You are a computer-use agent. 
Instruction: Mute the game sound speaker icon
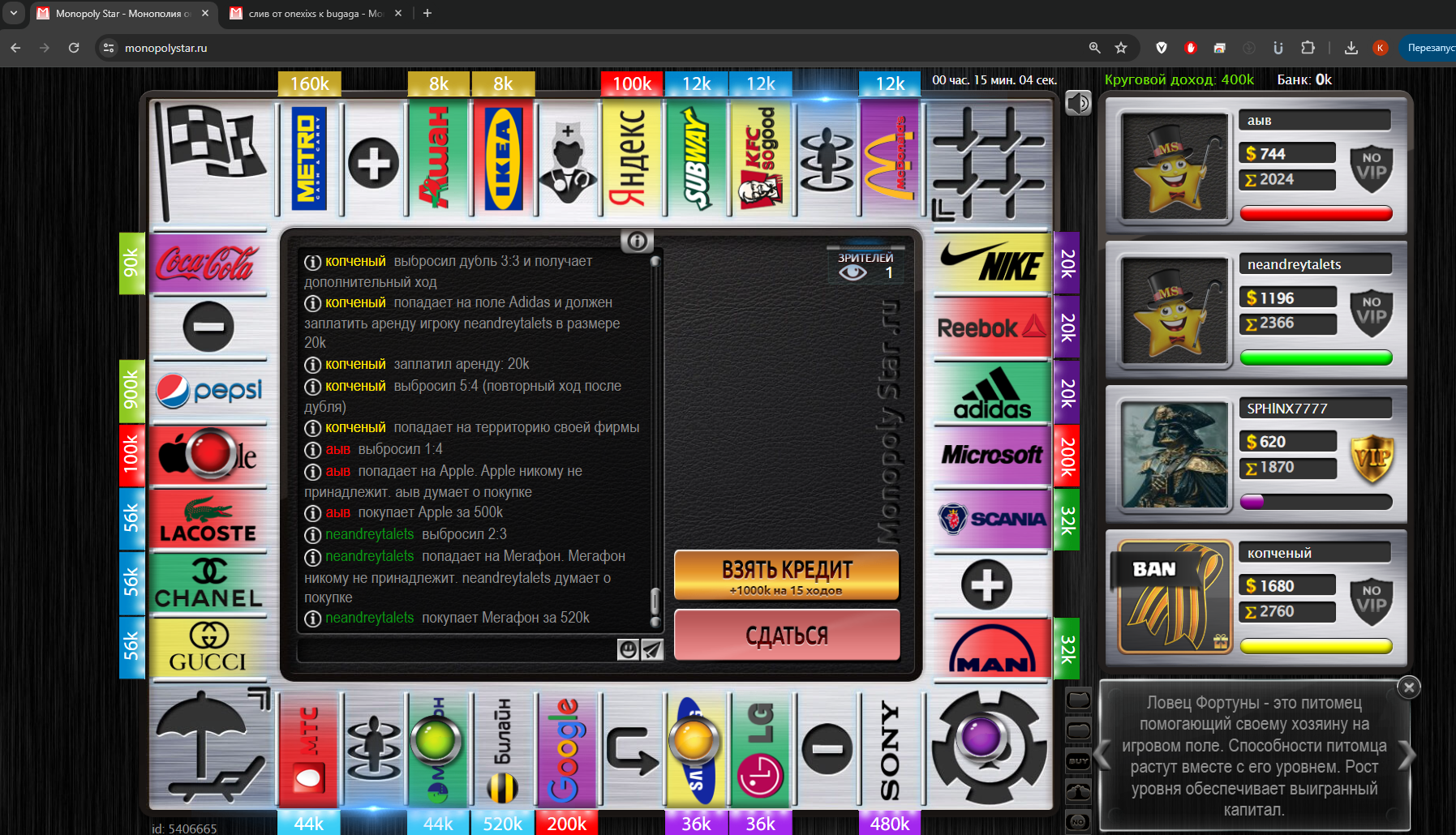coord(1078,103)
